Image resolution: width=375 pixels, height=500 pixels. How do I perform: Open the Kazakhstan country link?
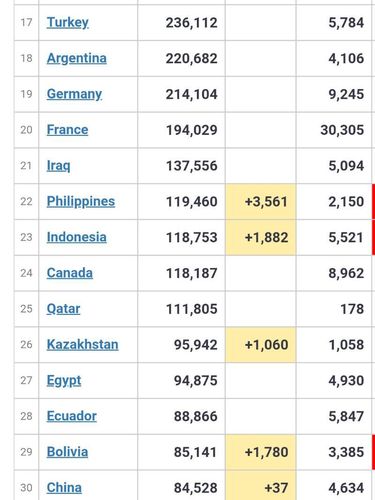[82, 344]
